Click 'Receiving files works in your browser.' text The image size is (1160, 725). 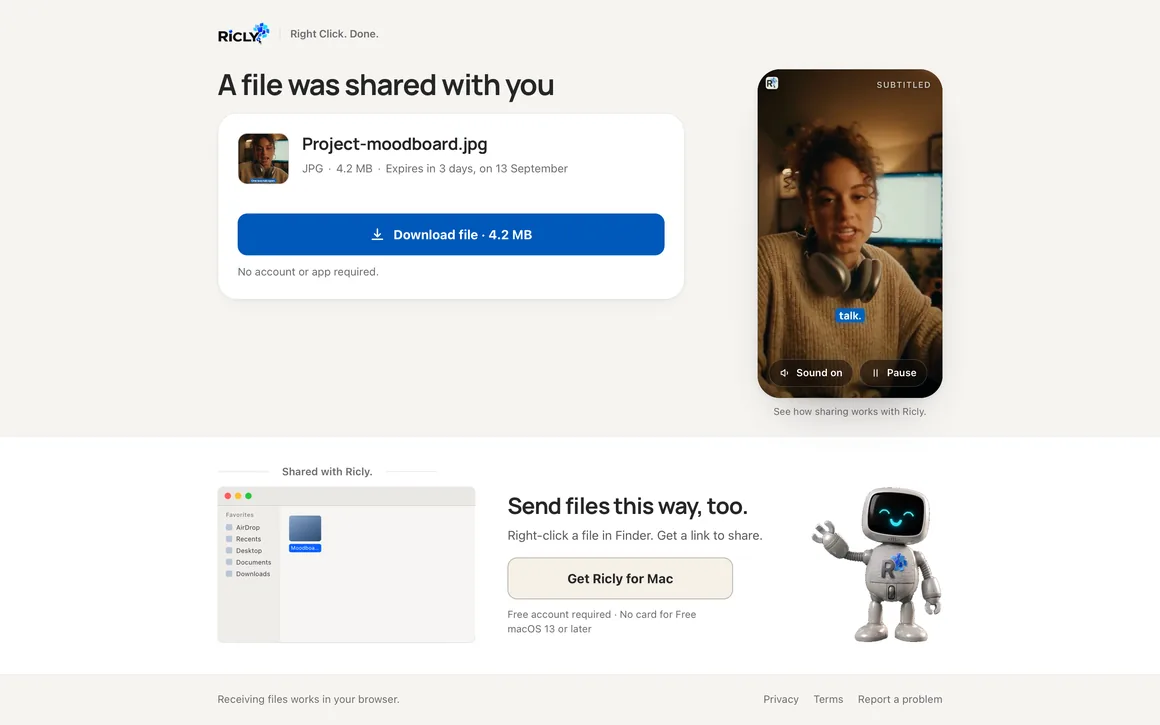pyautogui.click(x=308, y=699)
